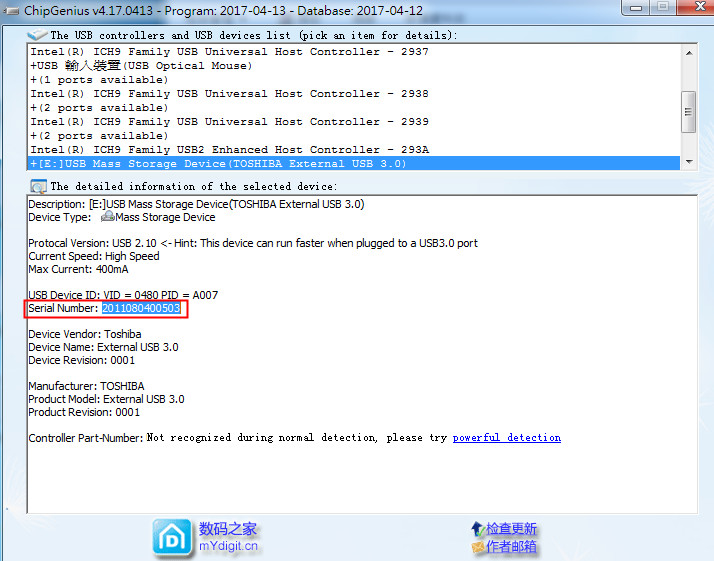Click the ChipGenius title bar app icon
This screenshot has width=714, height=561.
pyautogui.click(x=11, y=10)
